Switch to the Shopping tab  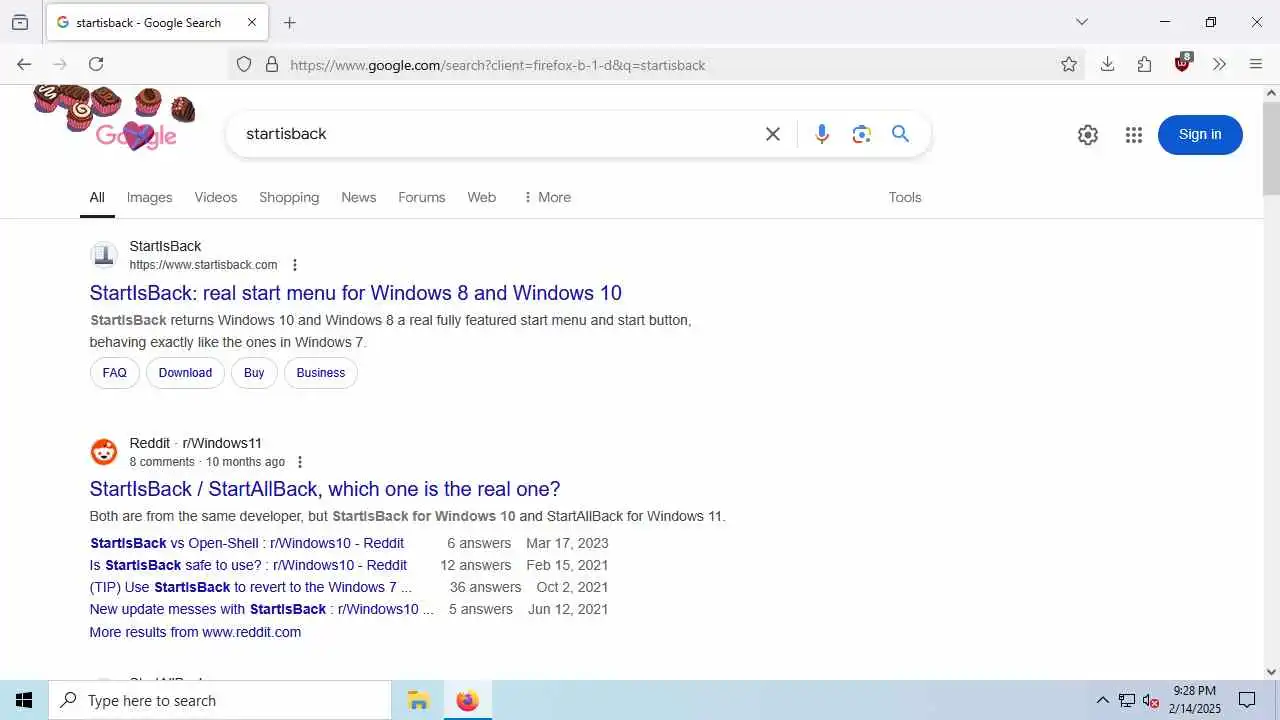[x=289, y=197]
